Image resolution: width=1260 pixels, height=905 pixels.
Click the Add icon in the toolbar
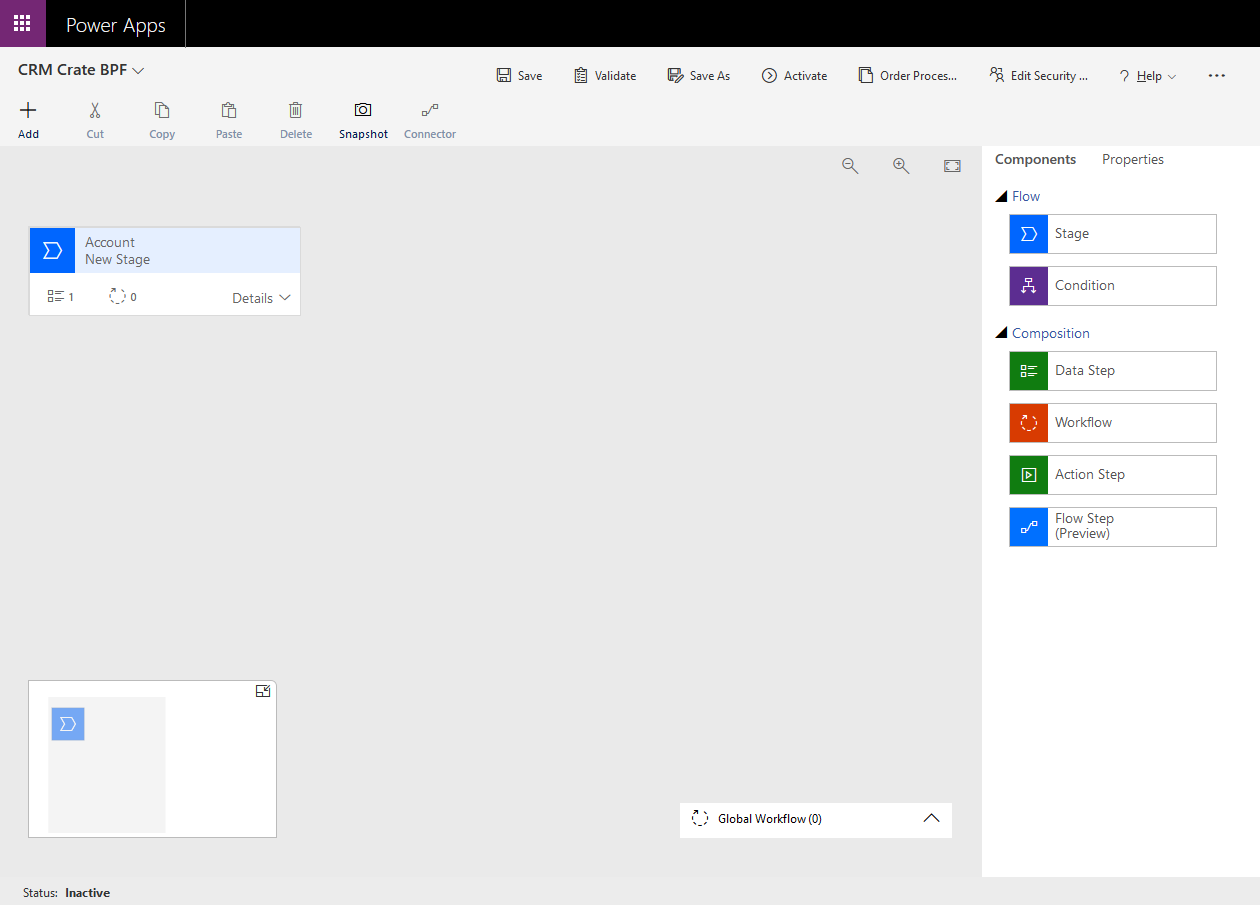point(27,119)
